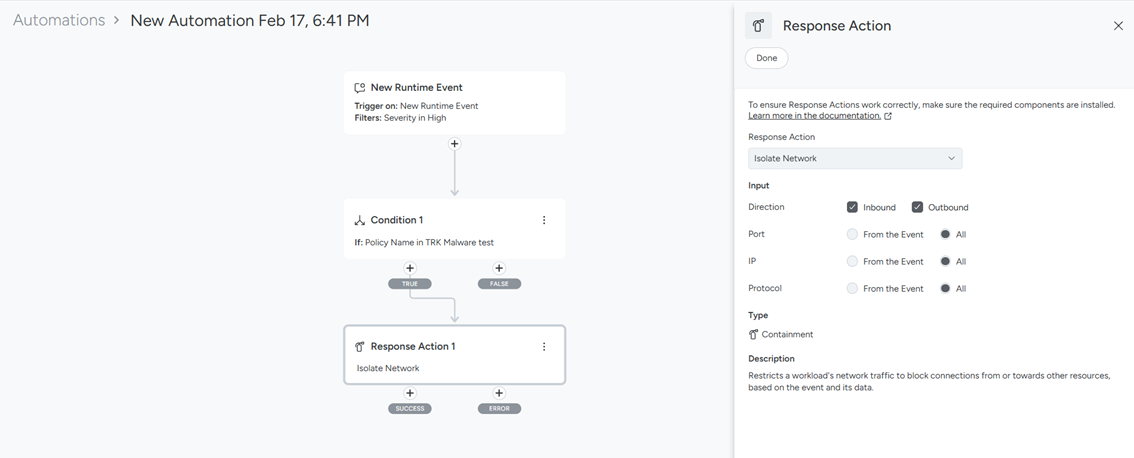Close the Response Action panel

(x=1118, y=26)
